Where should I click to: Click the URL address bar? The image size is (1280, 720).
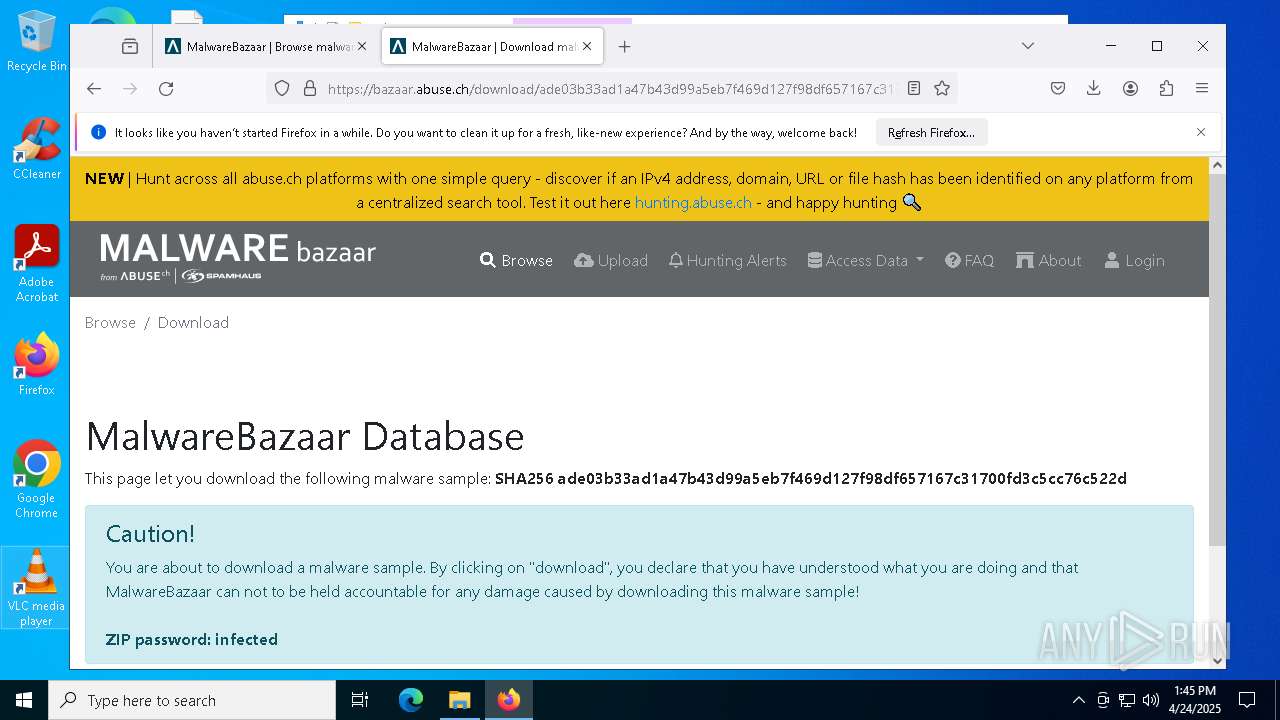(610, 88)
